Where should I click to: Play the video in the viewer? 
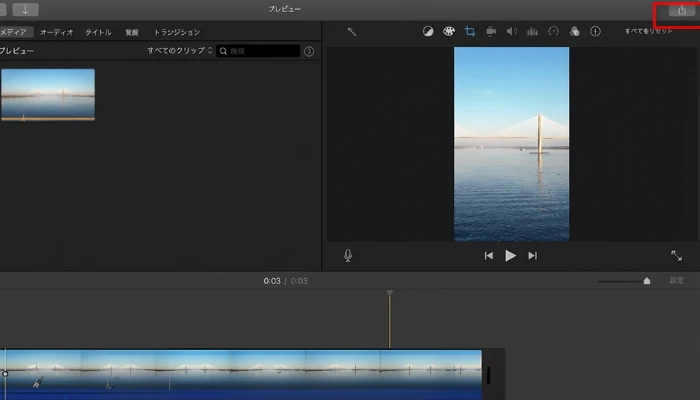pyautogui.click(x=510, y=256)
